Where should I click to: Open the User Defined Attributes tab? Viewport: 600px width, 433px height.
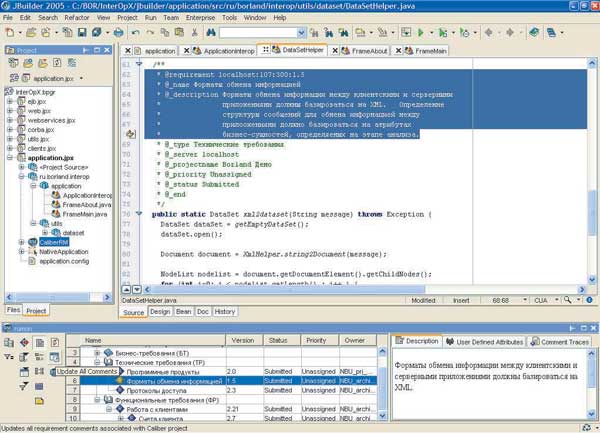(x=485, y=342)
